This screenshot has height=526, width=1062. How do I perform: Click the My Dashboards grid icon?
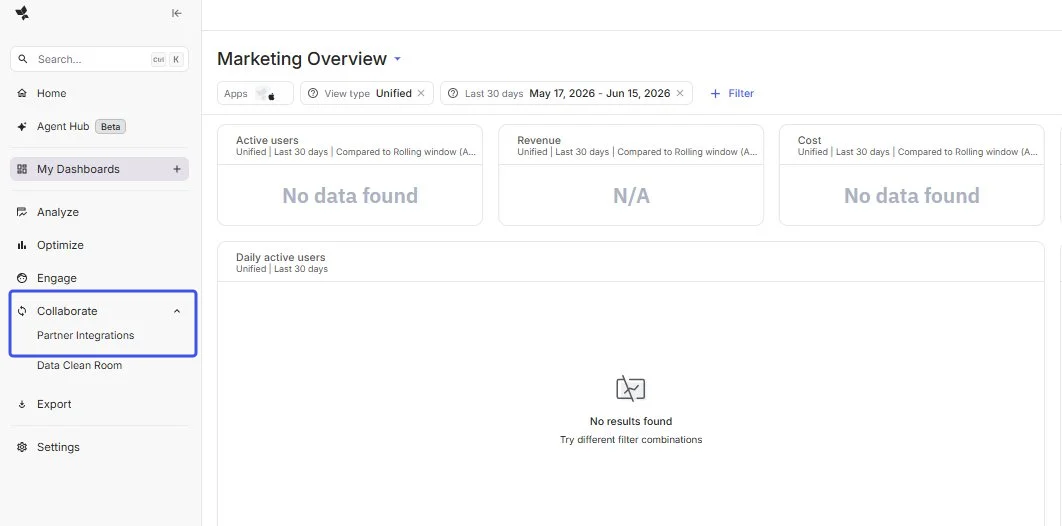click(x=22, y=169)
